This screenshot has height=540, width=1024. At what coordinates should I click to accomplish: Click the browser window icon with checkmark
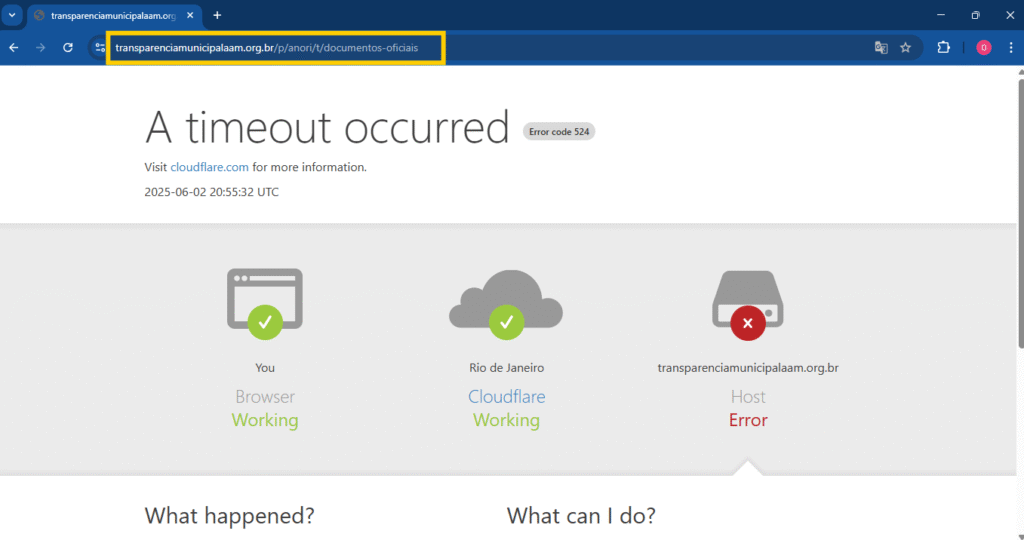tap(264, 304)
